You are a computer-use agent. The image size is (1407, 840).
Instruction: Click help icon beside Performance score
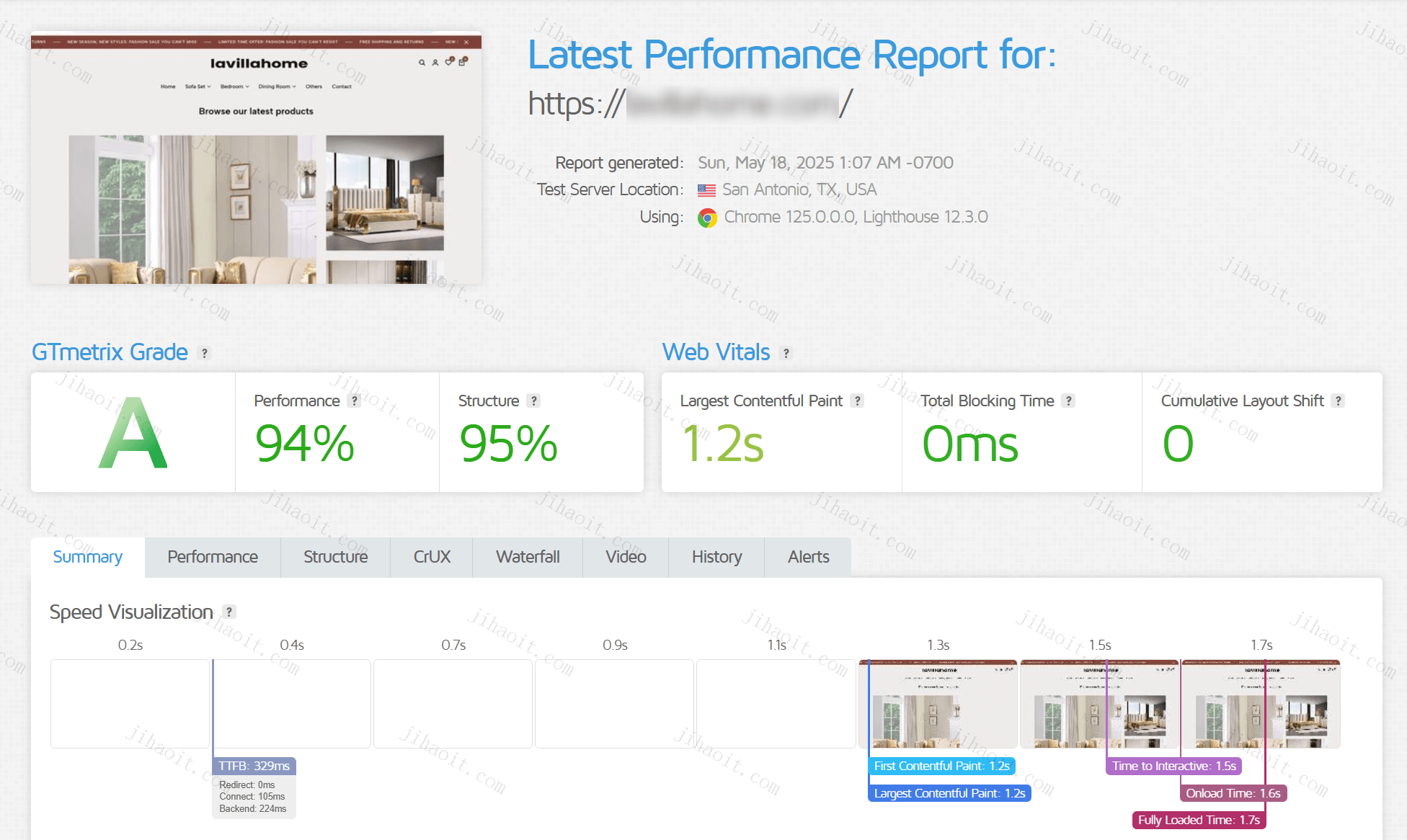point(354,401)
